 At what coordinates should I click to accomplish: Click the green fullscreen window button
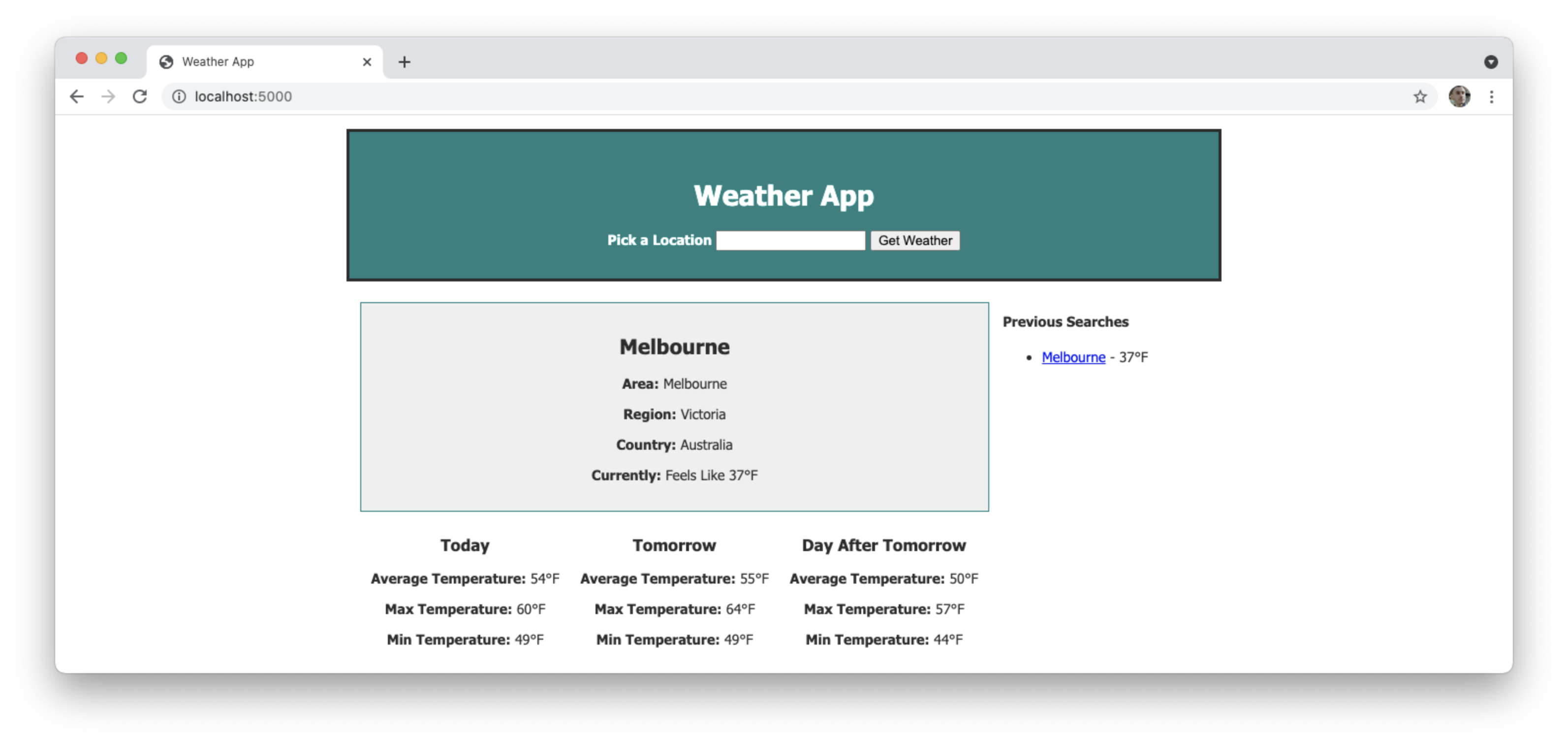coord(121,59)
